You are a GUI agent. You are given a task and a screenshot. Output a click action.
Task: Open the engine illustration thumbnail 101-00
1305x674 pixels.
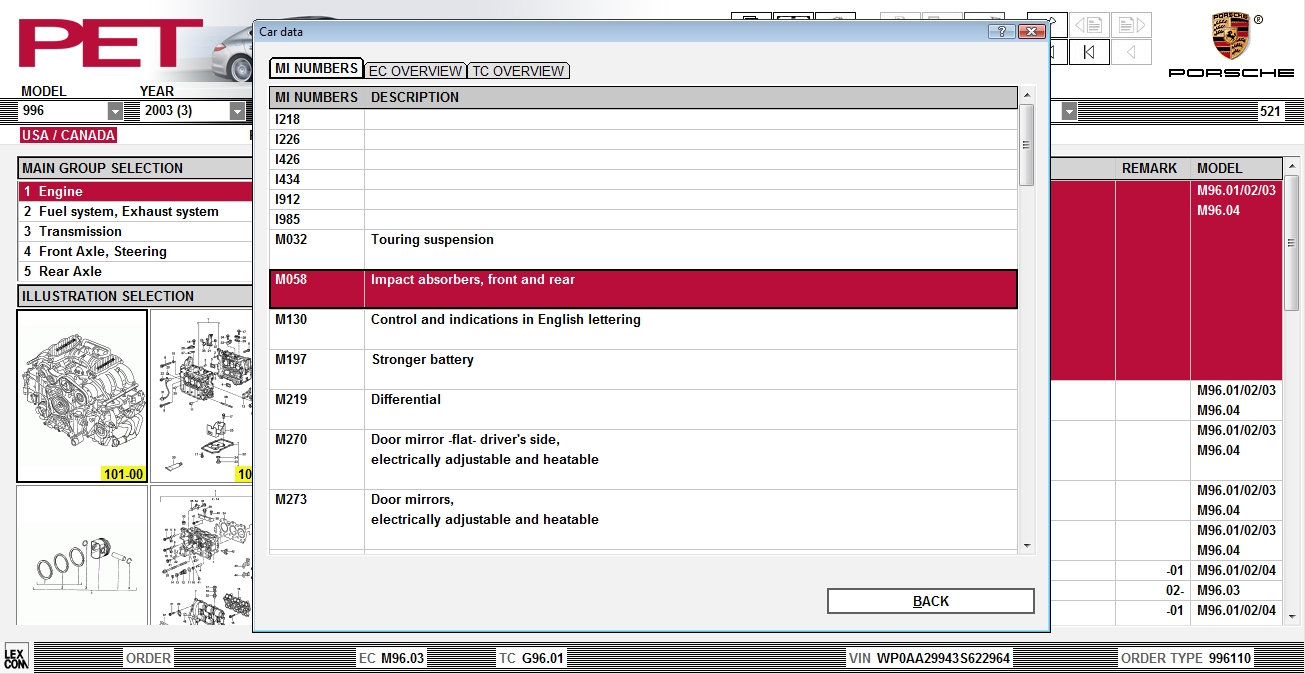(x=82, y=396)
